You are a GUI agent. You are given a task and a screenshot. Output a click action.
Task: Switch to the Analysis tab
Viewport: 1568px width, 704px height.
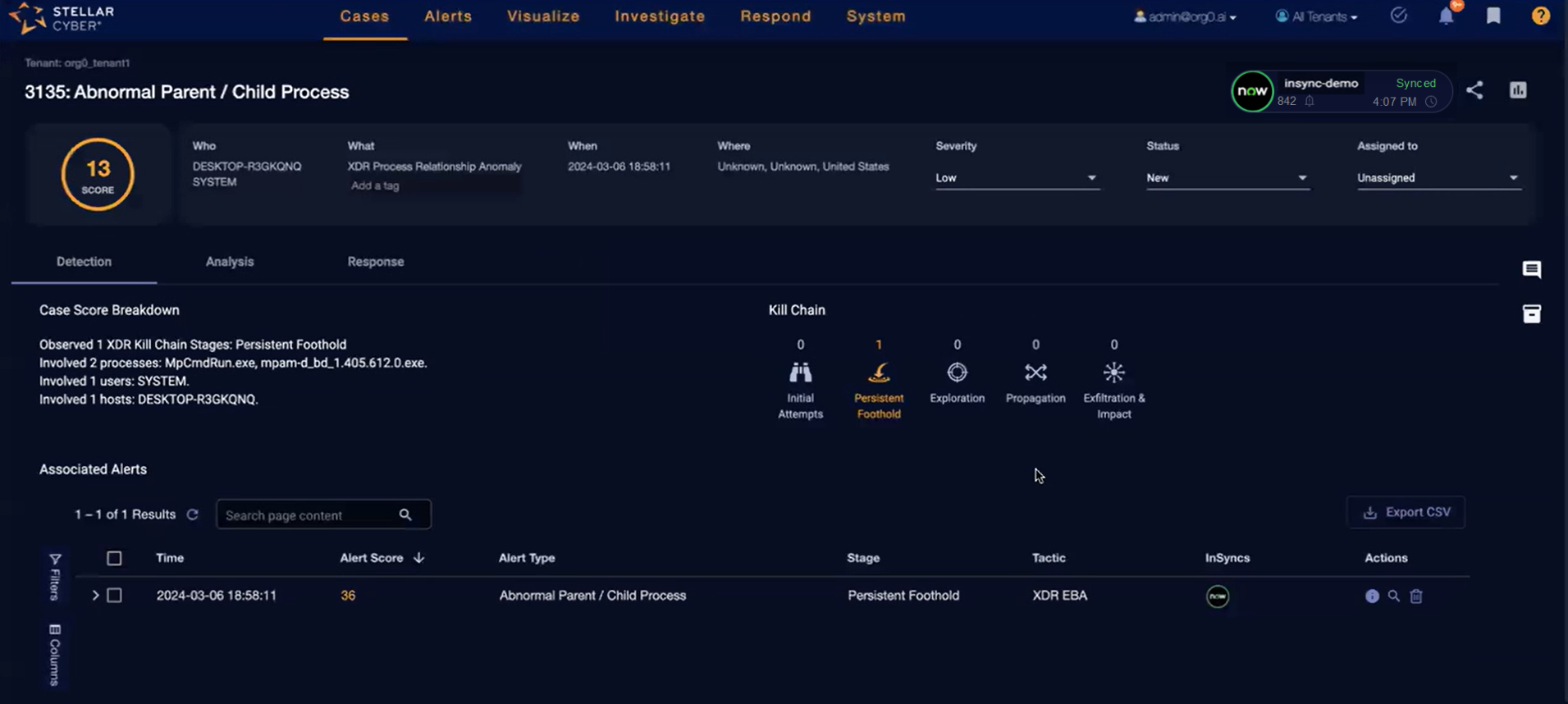tap(230, 262)
